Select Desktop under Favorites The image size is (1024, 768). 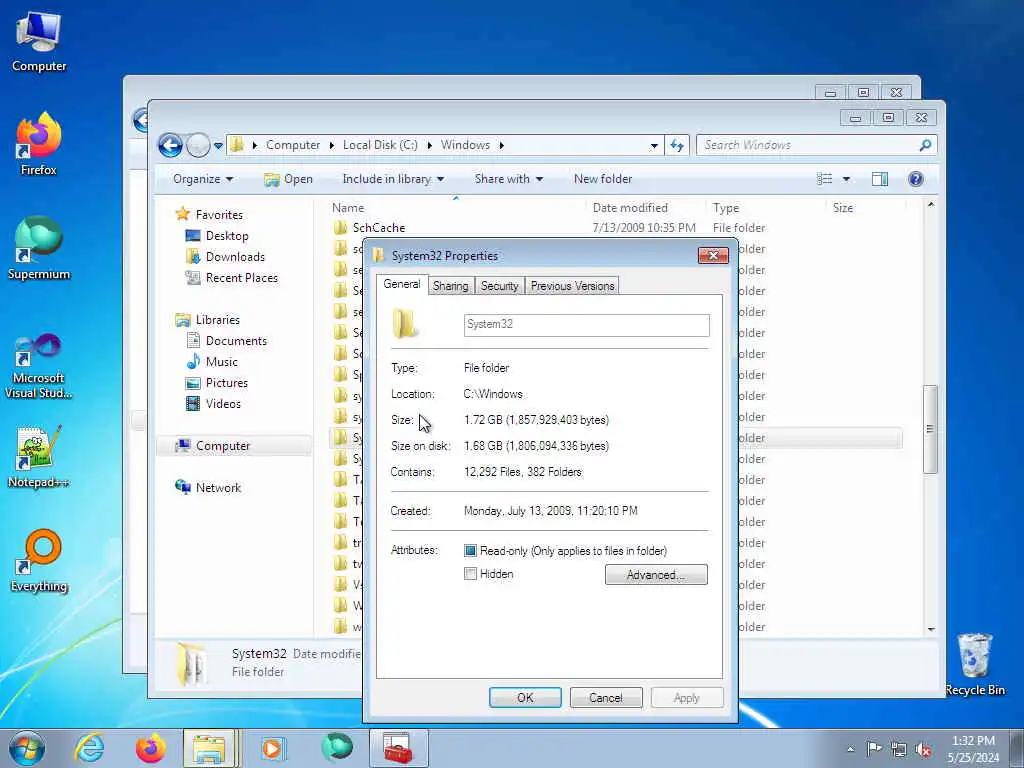coord(227,236)
